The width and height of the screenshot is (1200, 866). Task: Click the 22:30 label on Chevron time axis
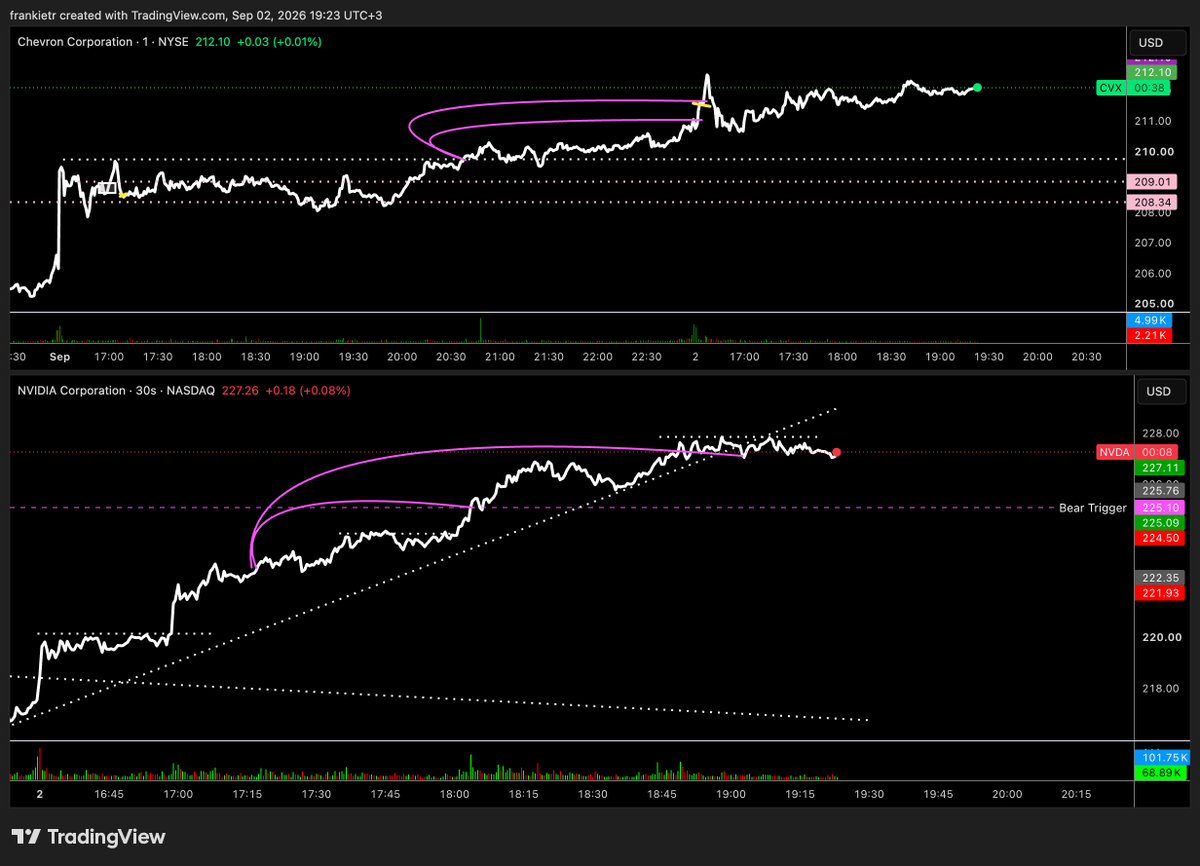pos(647,357)
